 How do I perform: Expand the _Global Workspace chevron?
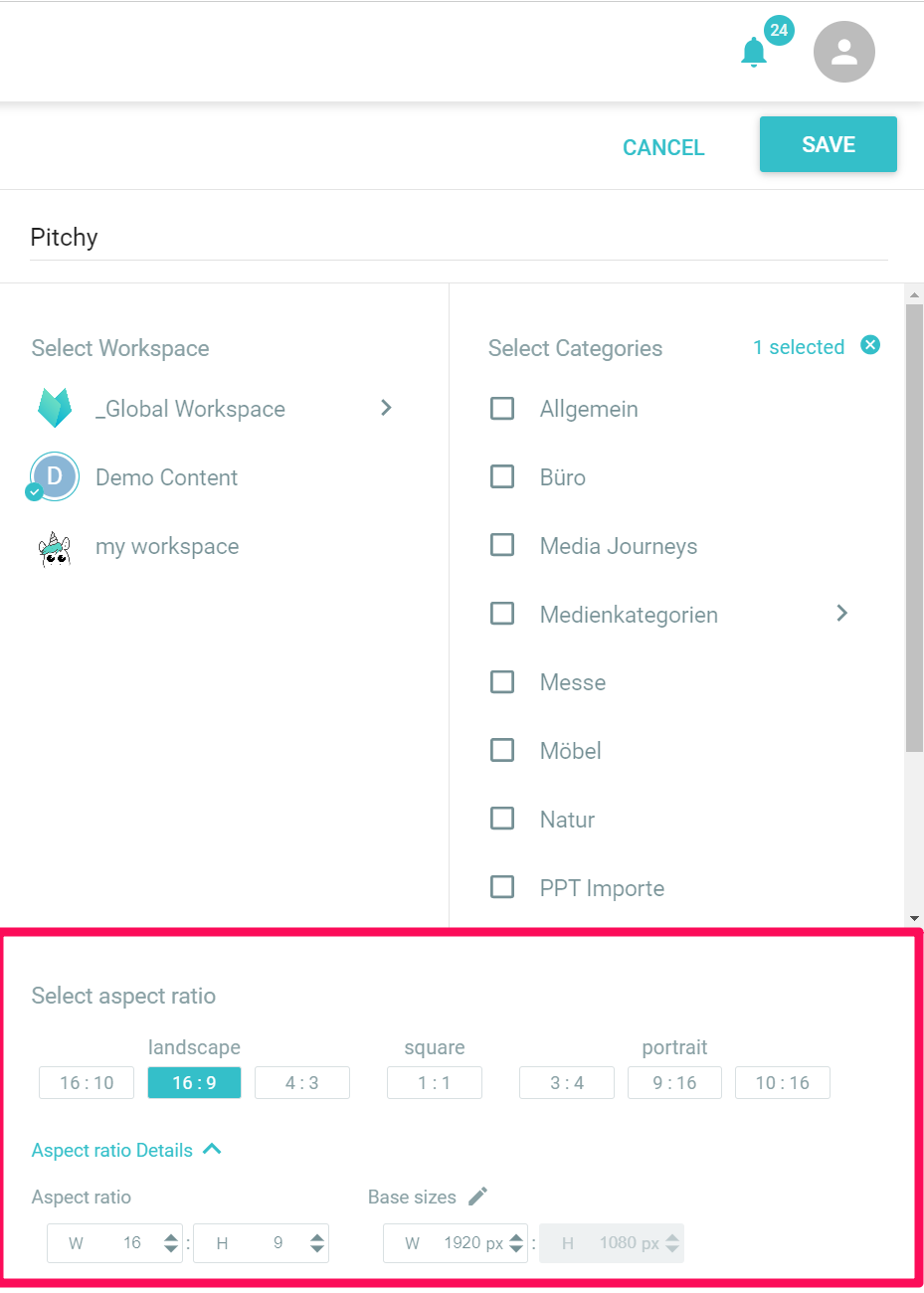387,408
